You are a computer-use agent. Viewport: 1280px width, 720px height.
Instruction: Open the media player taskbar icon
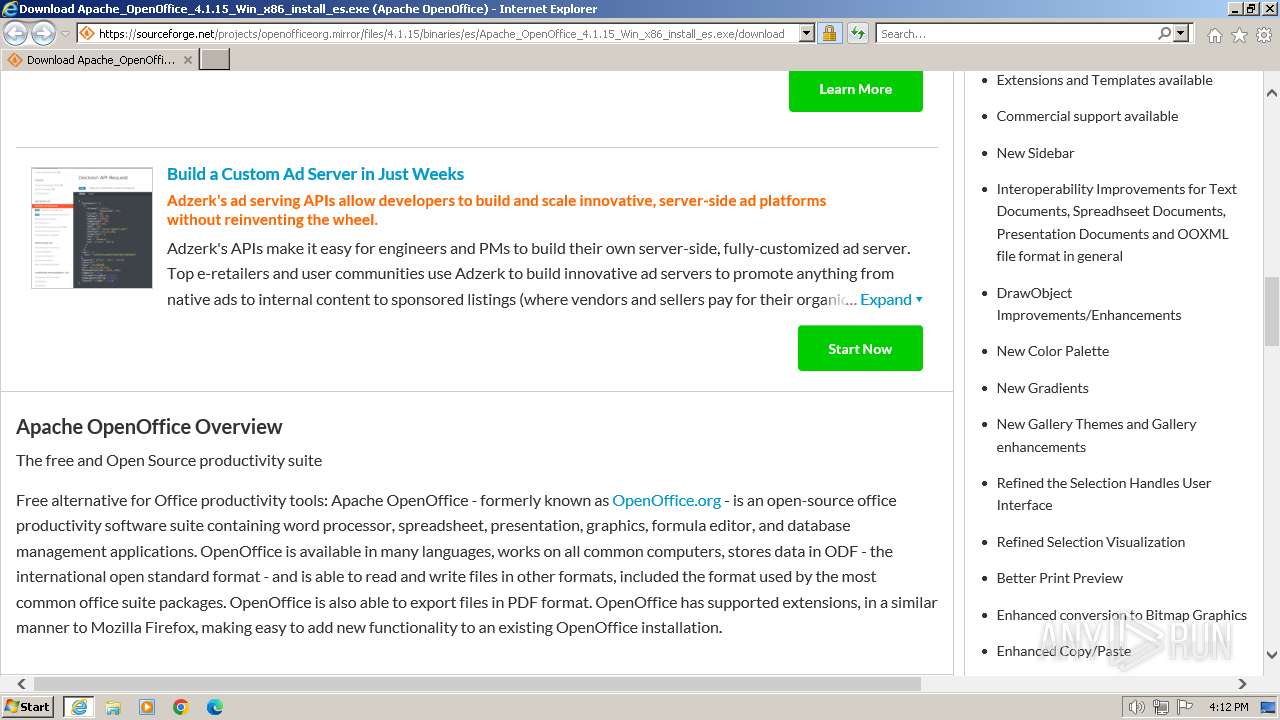pyautogui.click(x=147, y=707)
